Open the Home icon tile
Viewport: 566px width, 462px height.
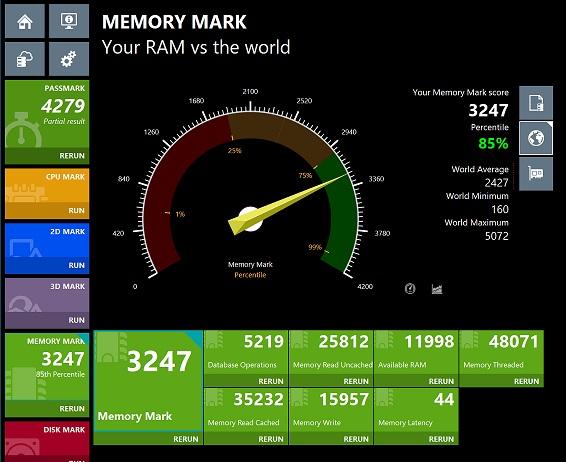[x=25, y=21]
